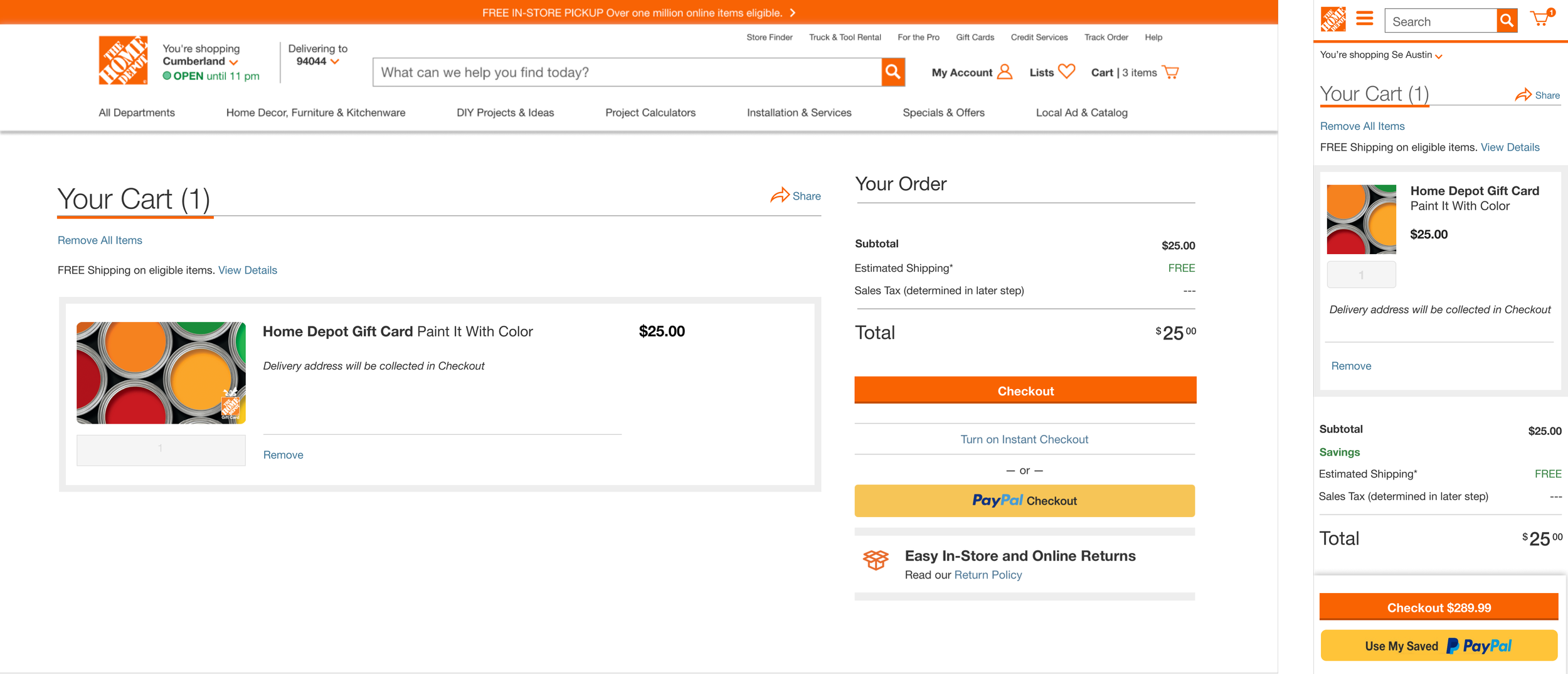Click the orange search magnifier button in desktop header
This screenshot has width=1568, height=674.
(x=893, y=72)
